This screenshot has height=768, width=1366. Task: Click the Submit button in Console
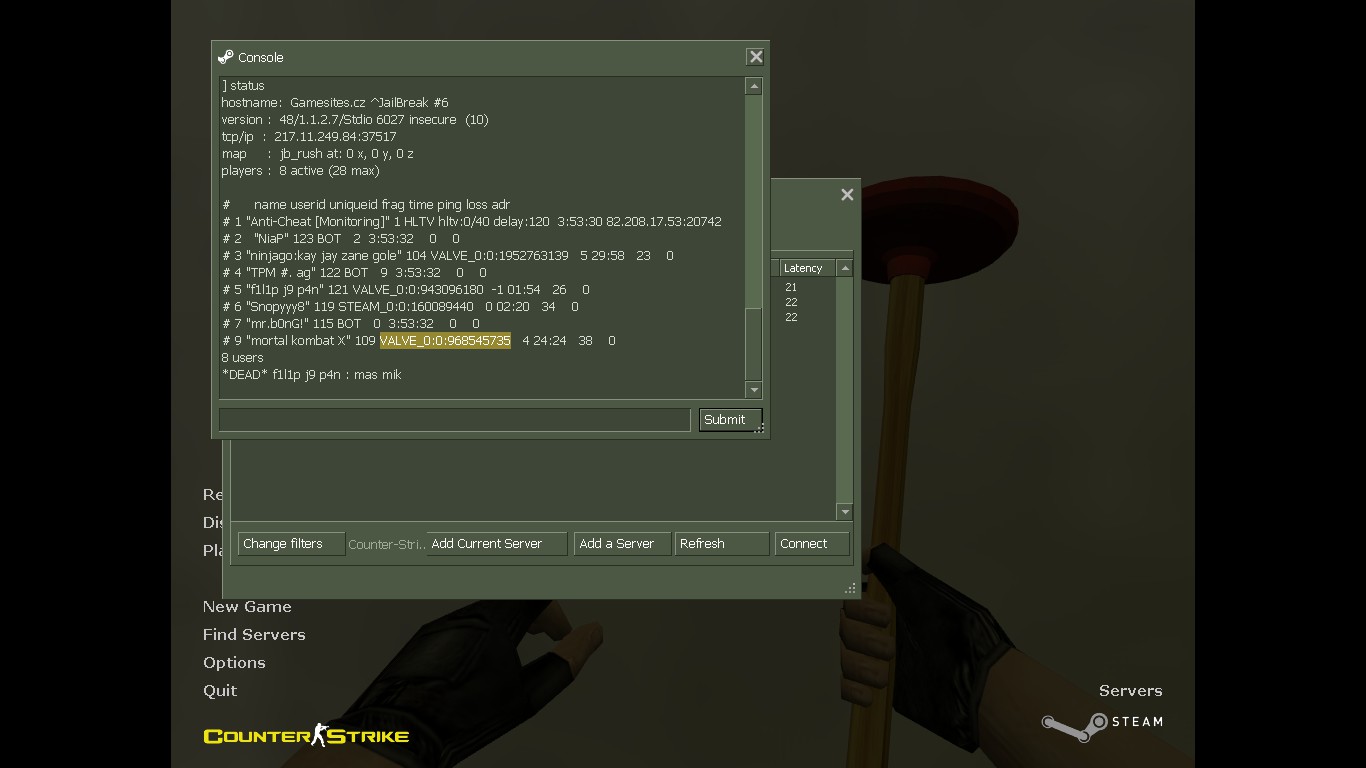tap(730, 420)
